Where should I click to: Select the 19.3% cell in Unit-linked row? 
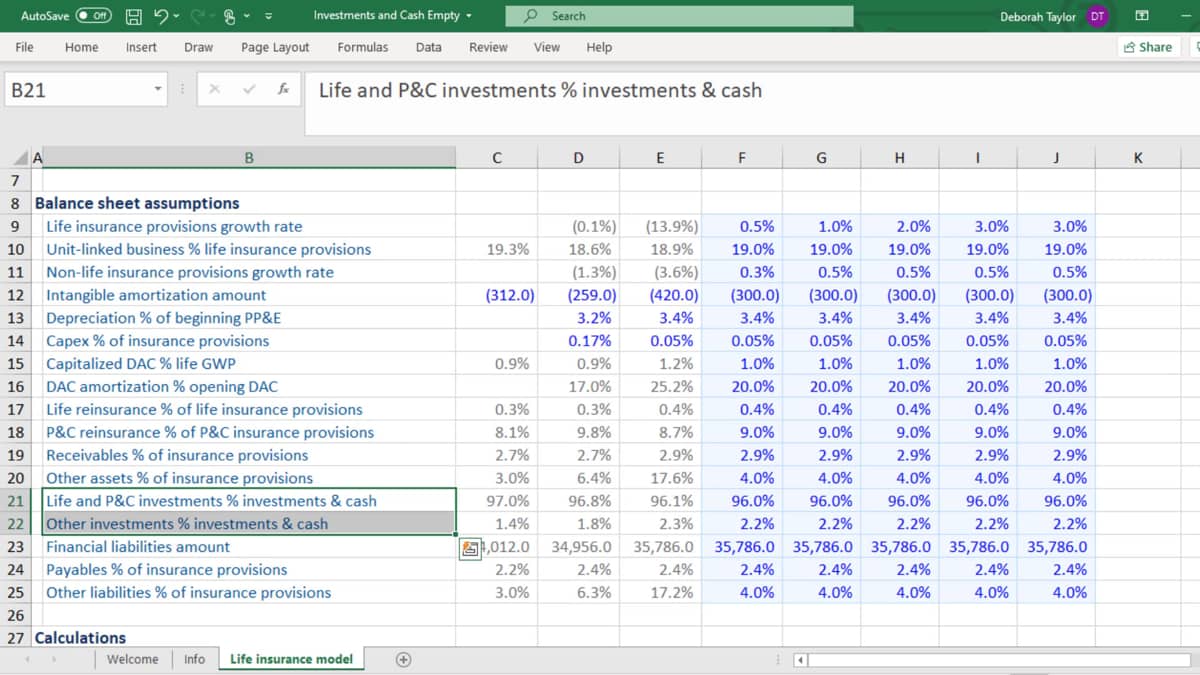pyautogui.click(x=497, y=249)
